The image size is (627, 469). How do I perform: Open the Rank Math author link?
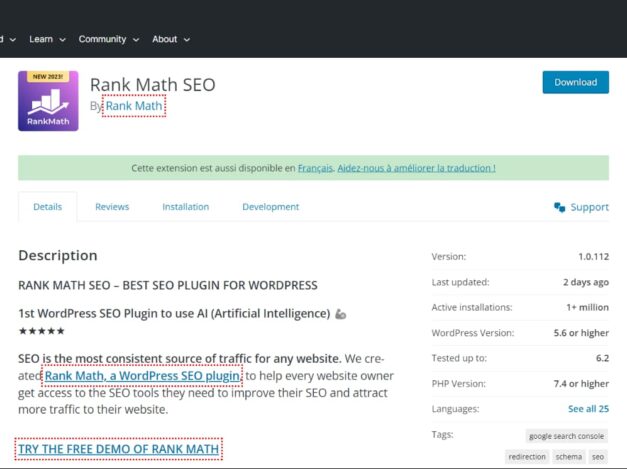(134, 106)
